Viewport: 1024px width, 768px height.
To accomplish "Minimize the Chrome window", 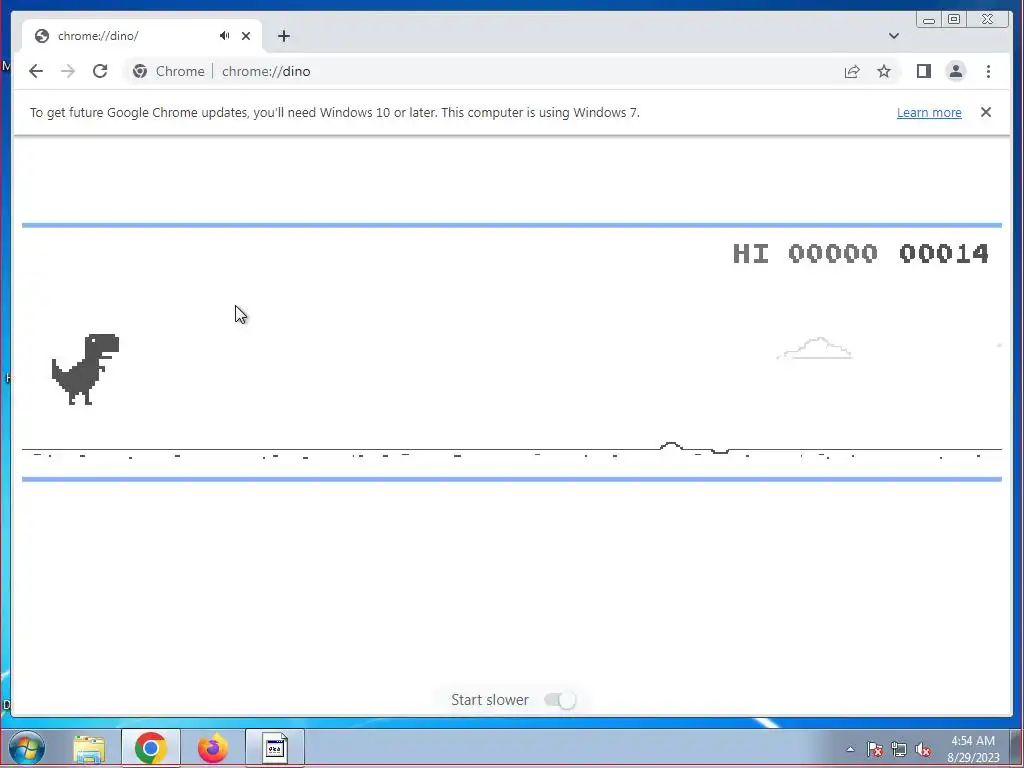I will click(929, 20).
